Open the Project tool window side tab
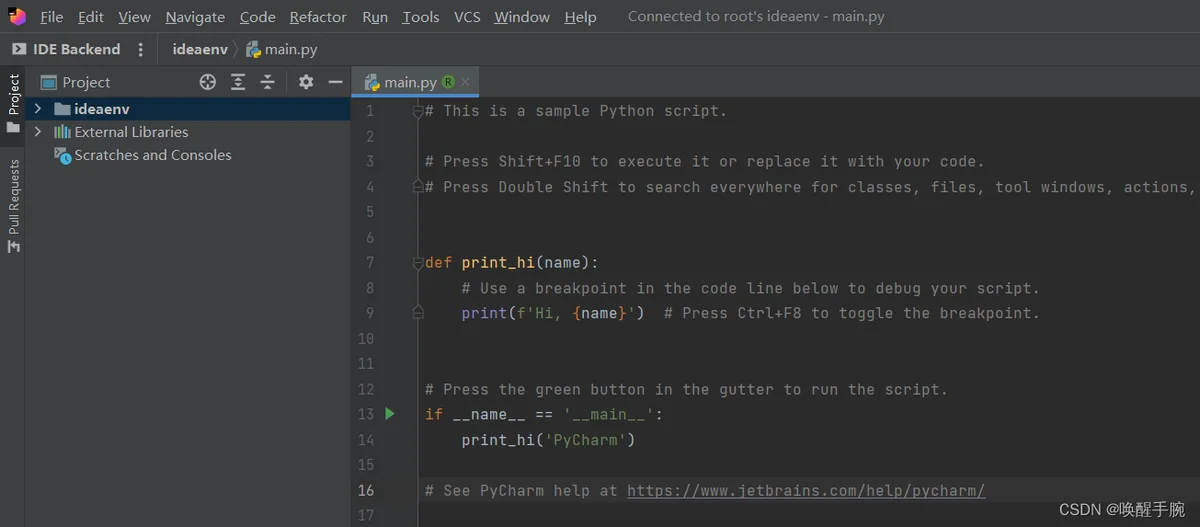The image size is (1200, 527). [13, 103]
